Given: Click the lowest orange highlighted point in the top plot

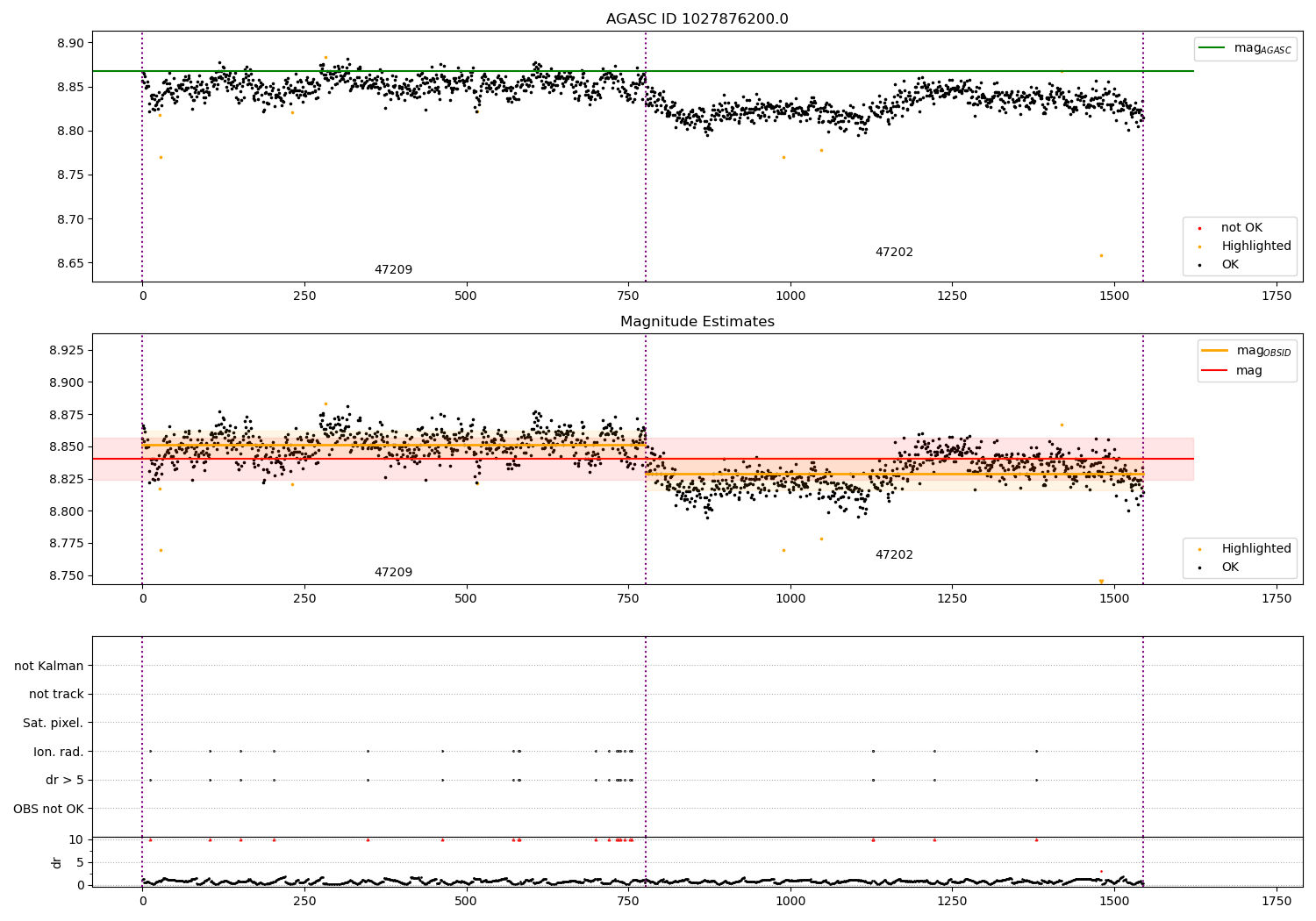Looking at the screenshot, I should 1101,255.
